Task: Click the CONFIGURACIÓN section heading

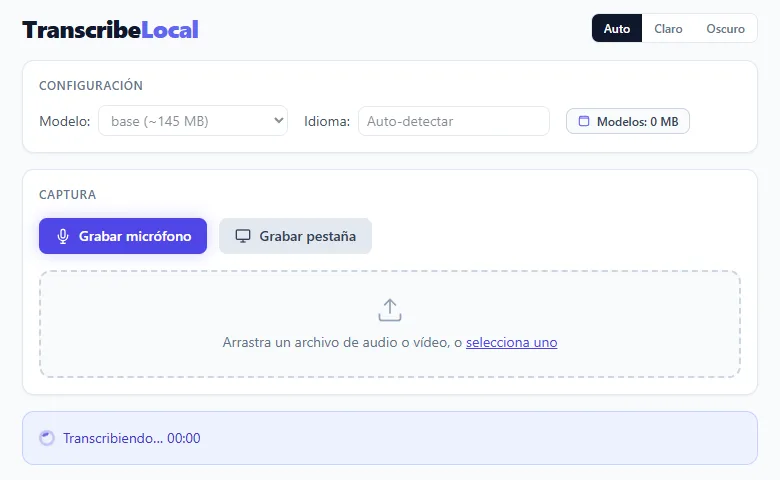Action: [x=91, y=86]
